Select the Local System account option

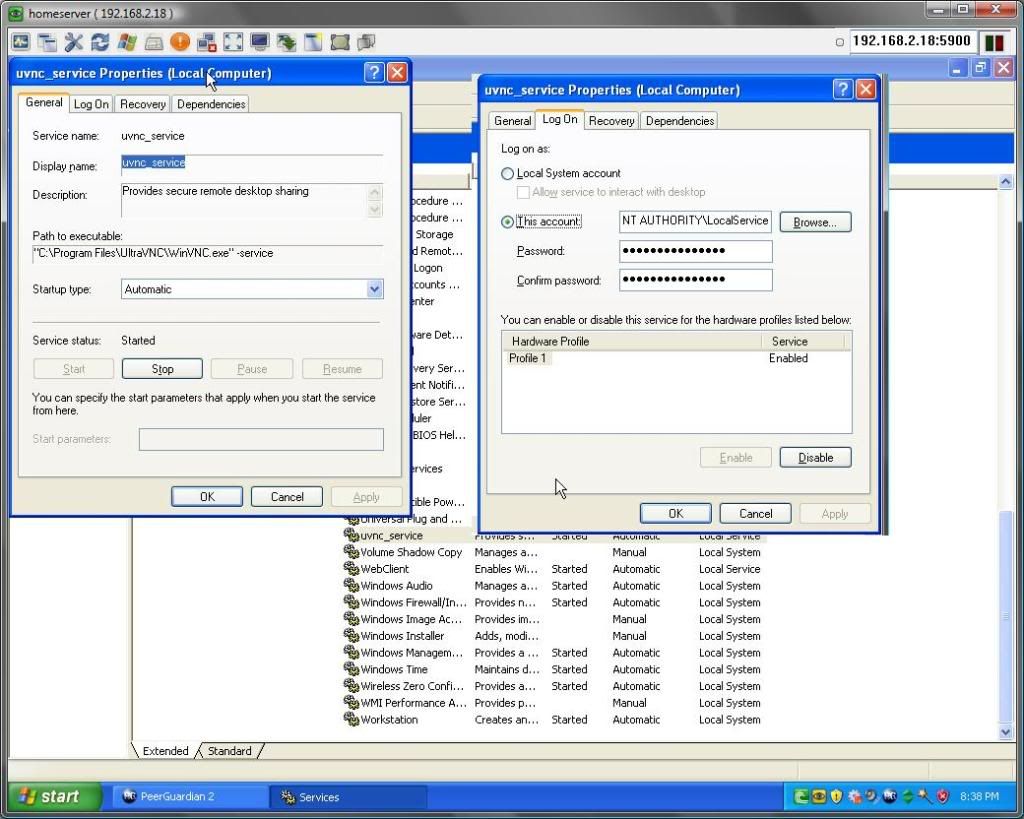coord(507,174)
